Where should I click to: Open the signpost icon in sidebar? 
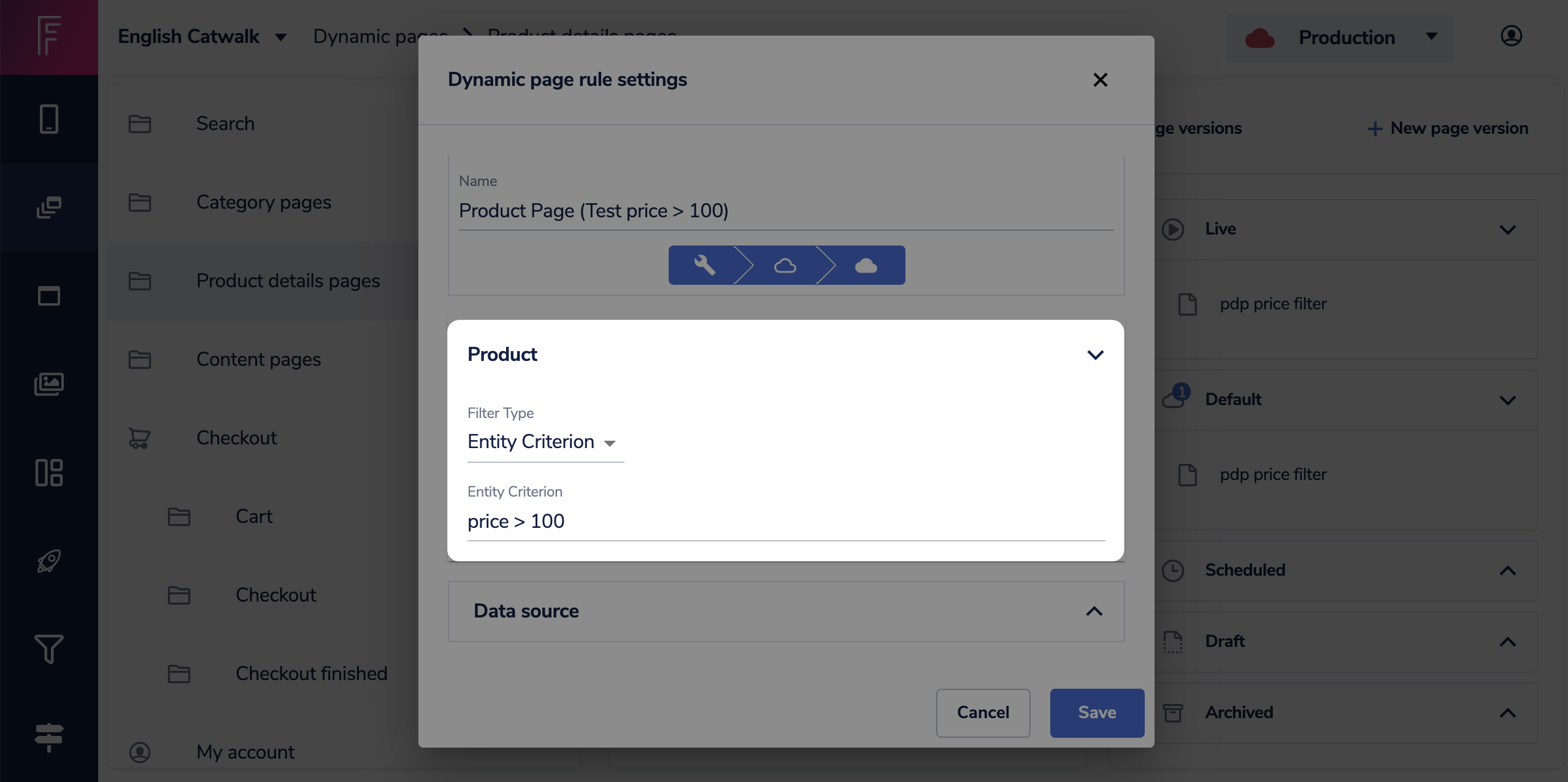coord(48,737)
